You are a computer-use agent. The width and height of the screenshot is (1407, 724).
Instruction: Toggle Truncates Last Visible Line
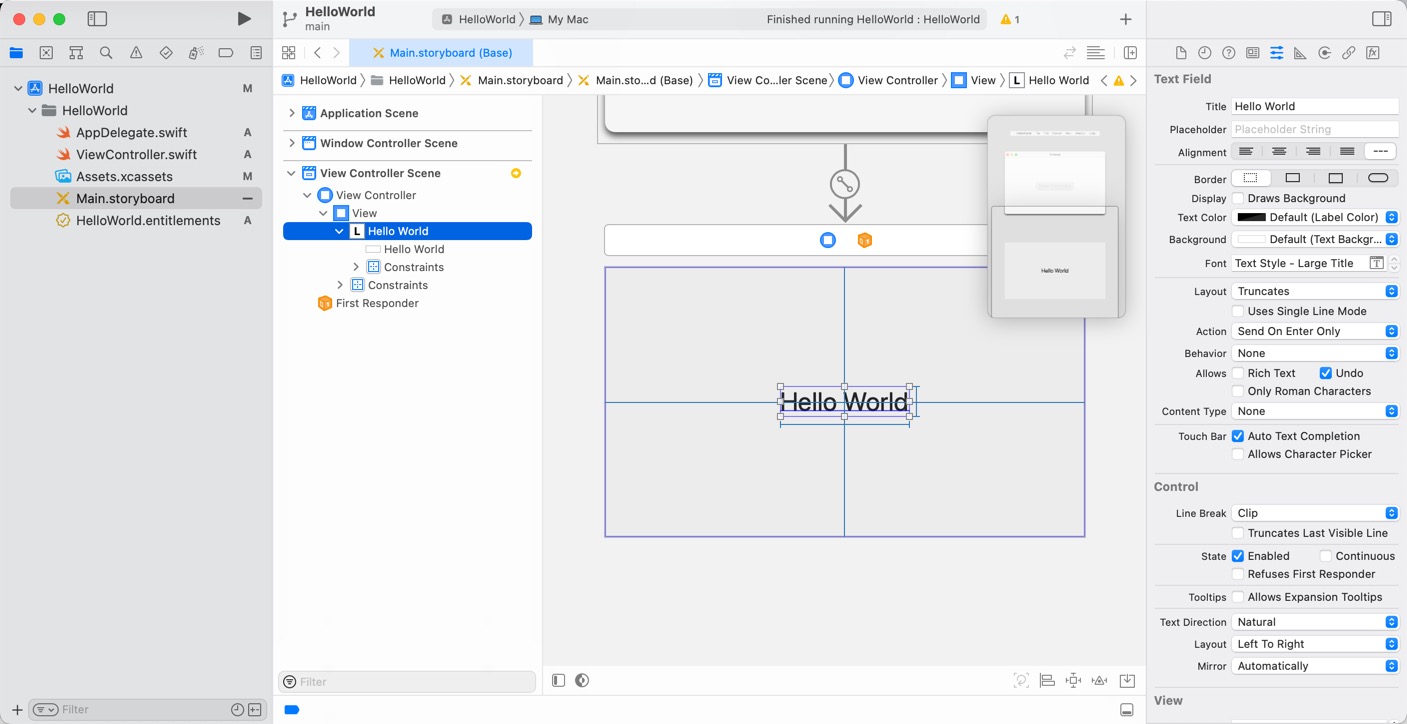1238,533
